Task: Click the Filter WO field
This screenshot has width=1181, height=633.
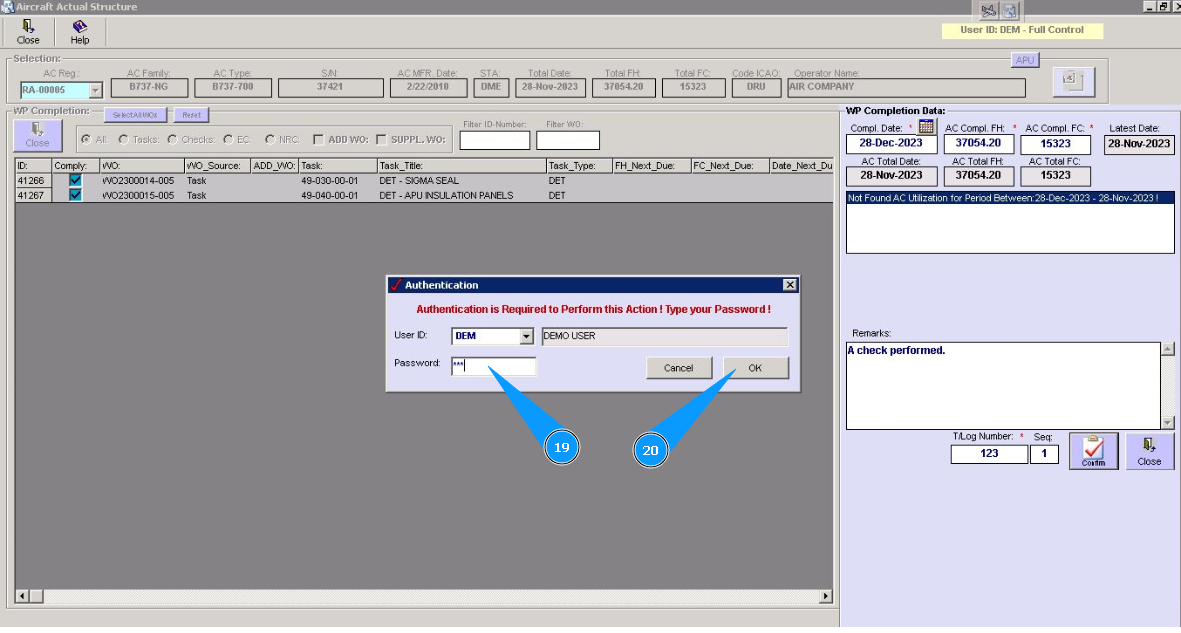Action: point(568,140)
